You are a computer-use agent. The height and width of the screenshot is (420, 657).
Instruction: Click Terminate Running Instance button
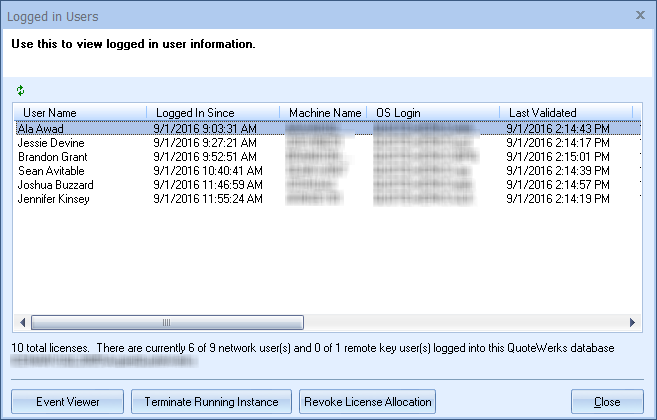pyautogui.click(x=211, y=402)
